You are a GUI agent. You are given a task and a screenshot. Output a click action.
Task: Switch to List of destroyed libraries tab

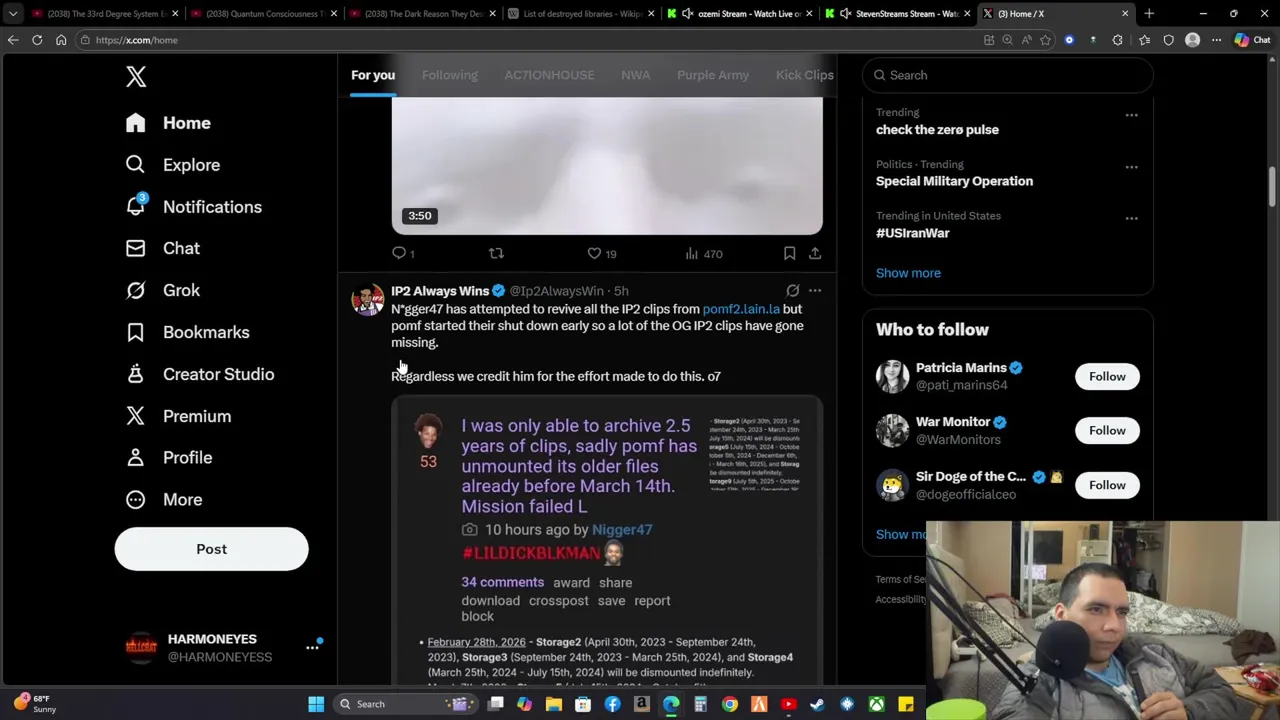click(581, 14)
